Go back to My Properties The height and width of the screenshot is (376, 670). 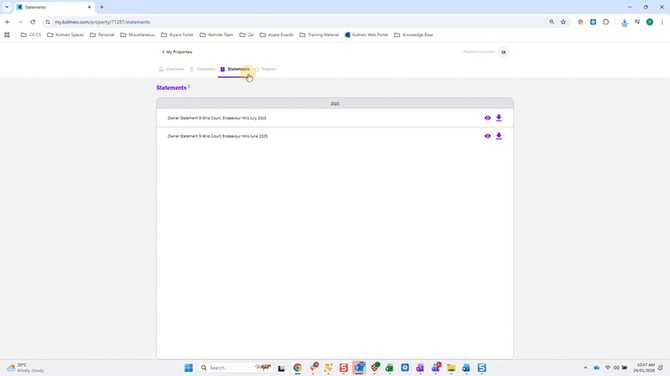[x=177, y=52]
